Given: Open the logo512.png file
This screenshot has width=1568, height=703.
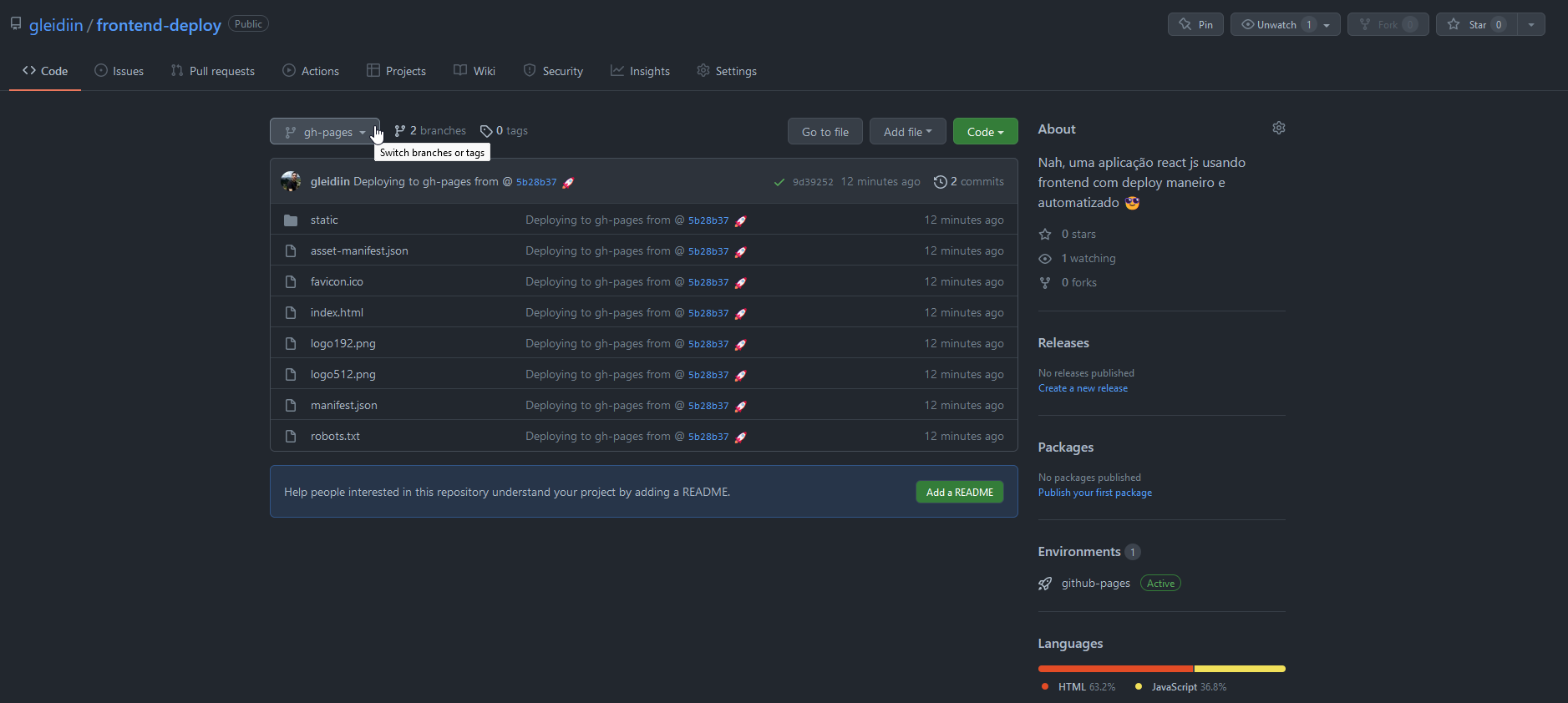Looking at the screenshot, I should coord(343,374).
